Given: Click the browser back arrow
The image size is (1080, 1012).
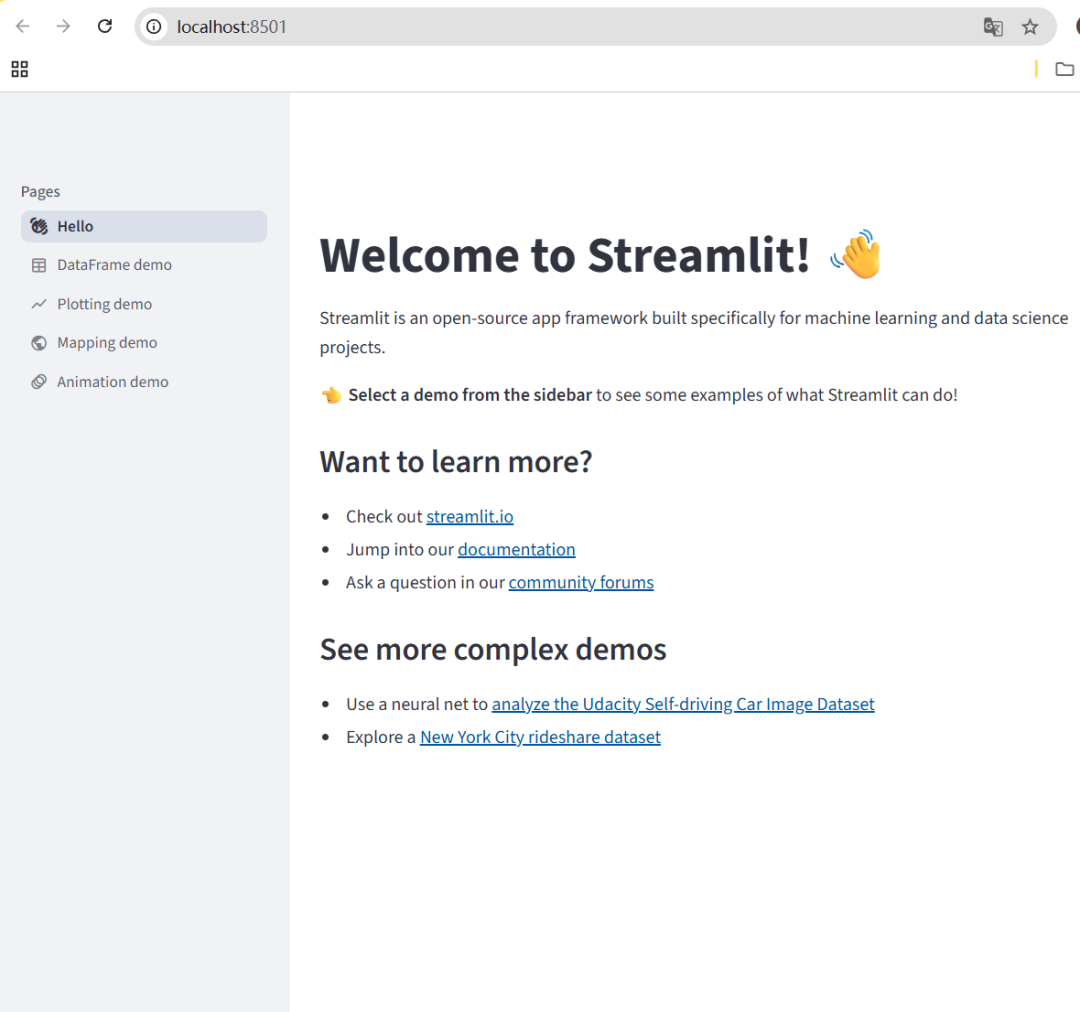Looking at the screenshot, I should 21,26.
